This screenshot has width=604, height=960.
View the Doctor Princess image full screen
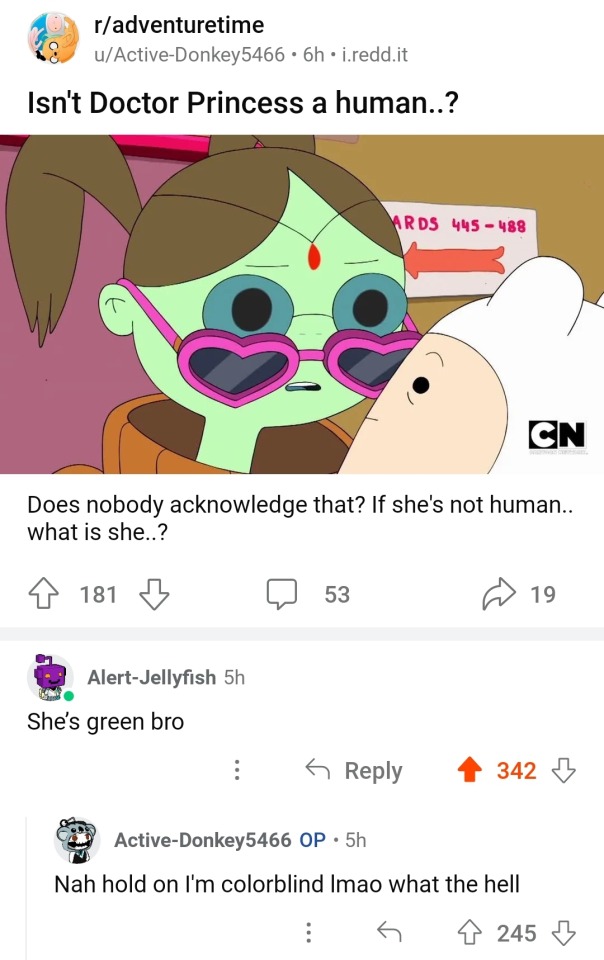pyautogui.click(x=302, y=304)
